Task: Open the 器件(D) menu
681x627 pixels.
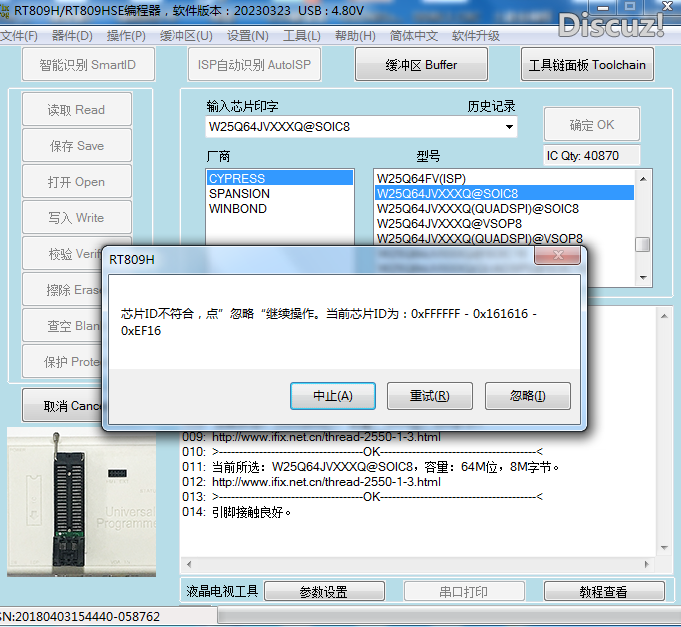Action: coord(72,36)
